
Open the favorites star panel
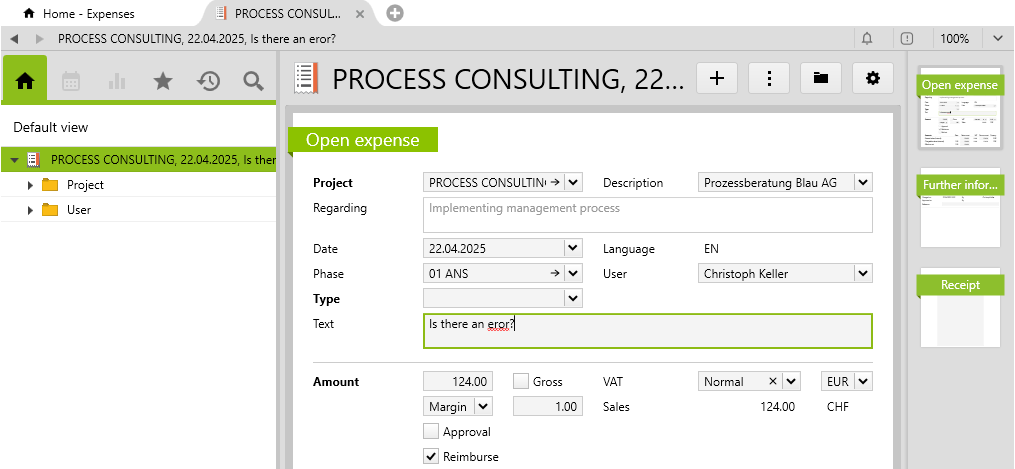[x=163, y=81]
